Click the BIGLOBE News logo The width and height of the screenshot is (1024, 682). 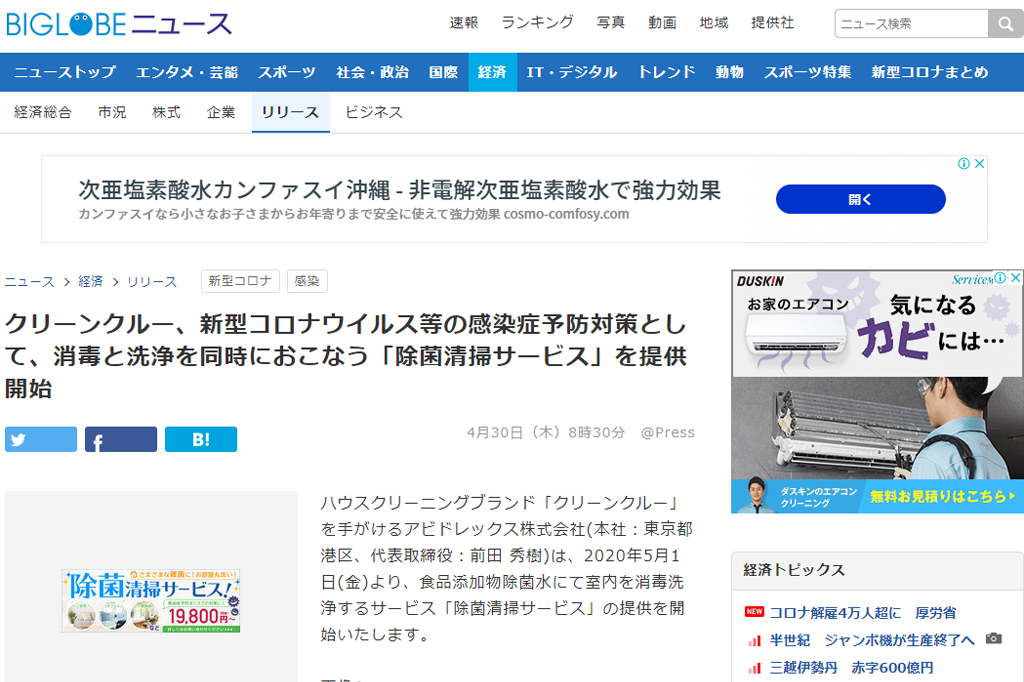[119, 24]
